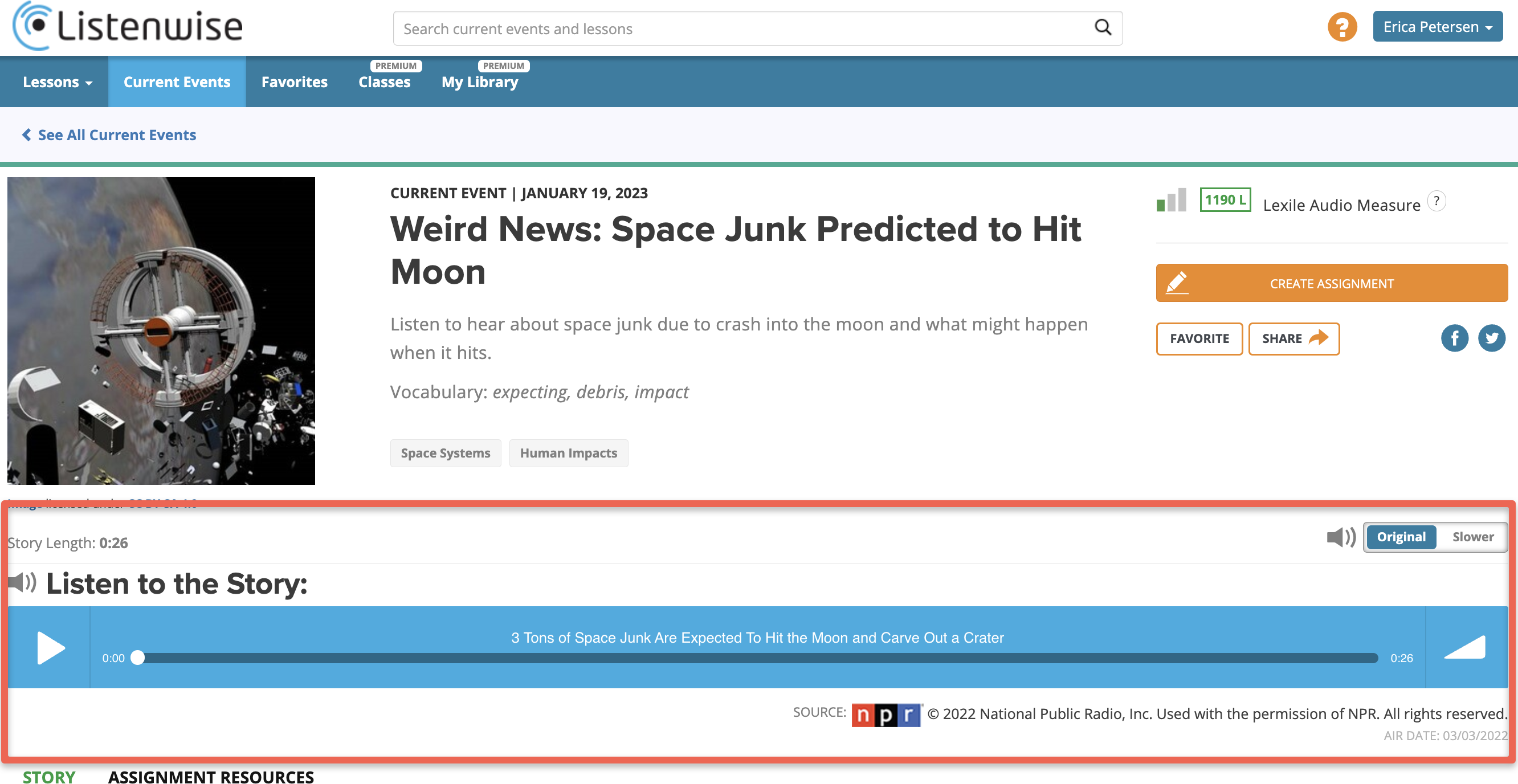The width and height of the screenshot is (1518, 784).
Task: Open the orange help question mark icon
Action: [x=1342, y=27]
